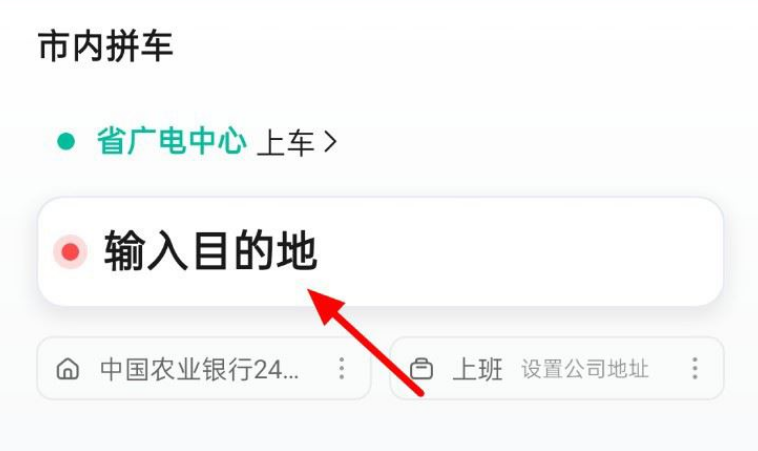Open the more options dots for work address
758x451 pixels.
pos(695,368)
